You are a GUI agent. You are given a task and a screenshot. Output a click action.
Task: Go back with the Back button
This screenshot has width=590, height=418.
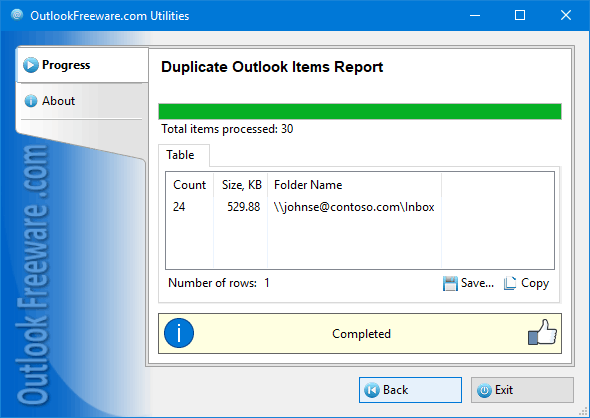(410, 390)
